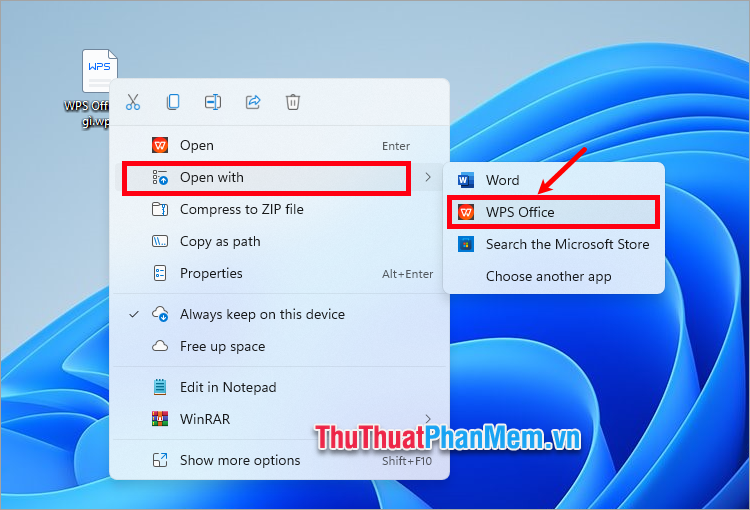Click the Copy as path icon

[x=160, y=241]
